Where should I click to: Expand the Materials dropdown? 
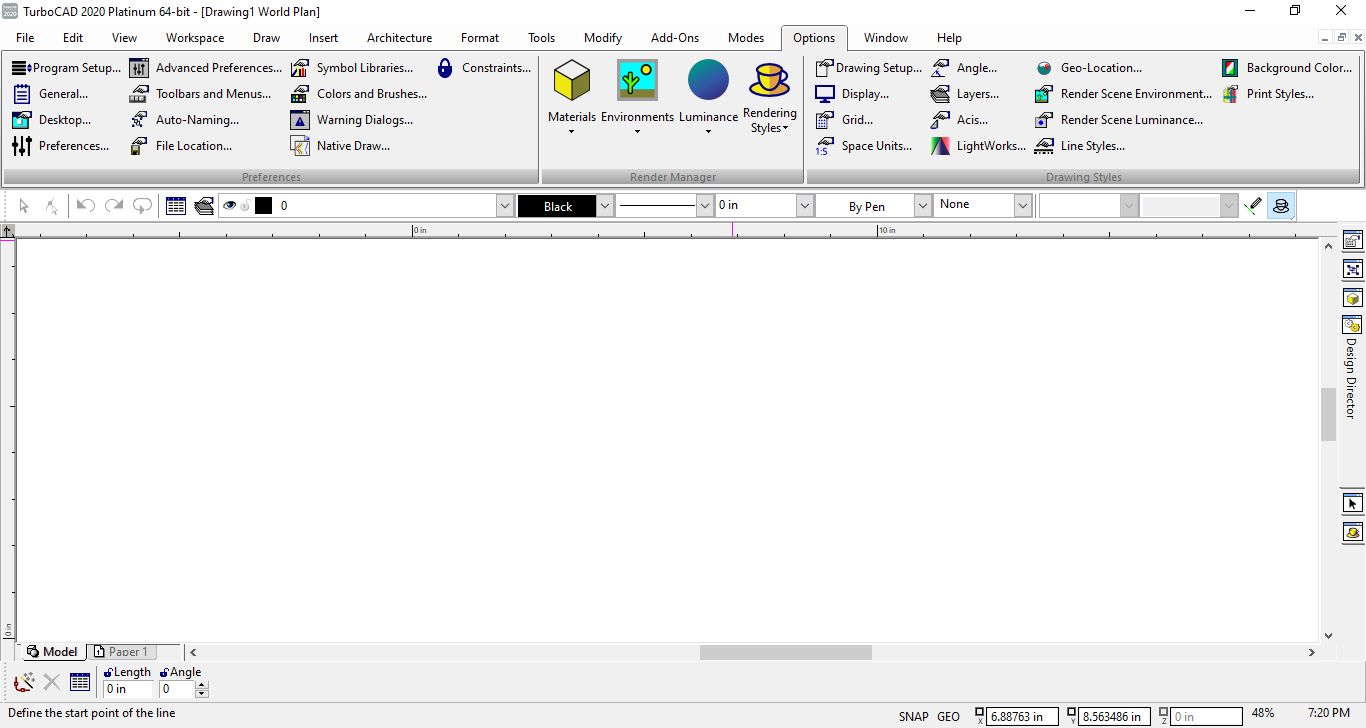point(572,131)
